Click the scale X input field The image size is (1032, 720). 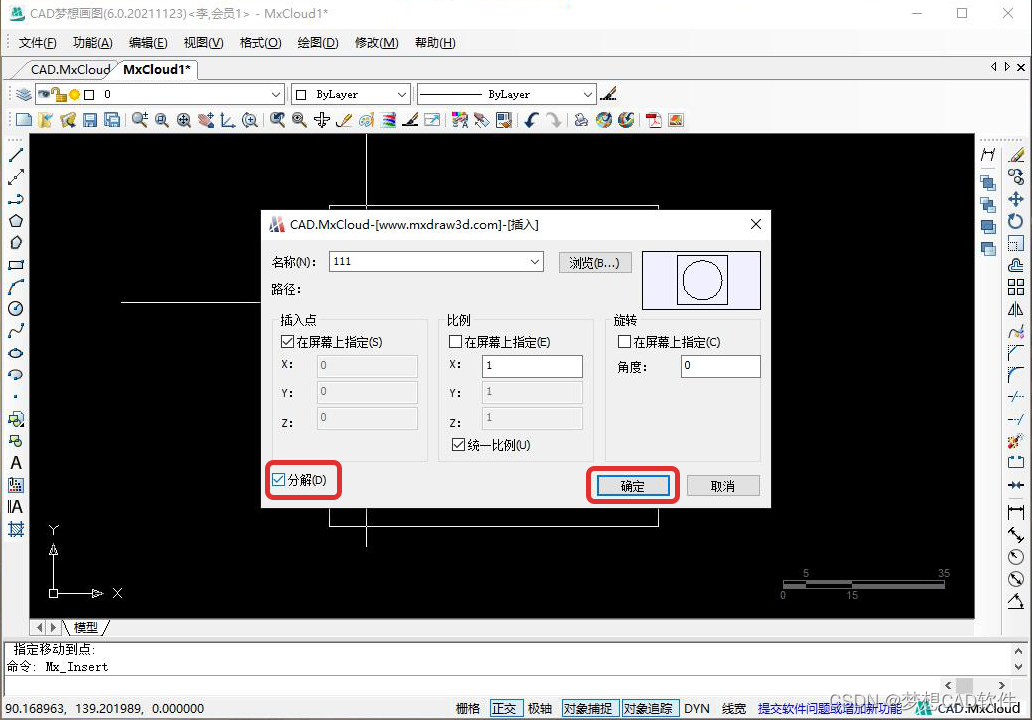tap(532, 366)
